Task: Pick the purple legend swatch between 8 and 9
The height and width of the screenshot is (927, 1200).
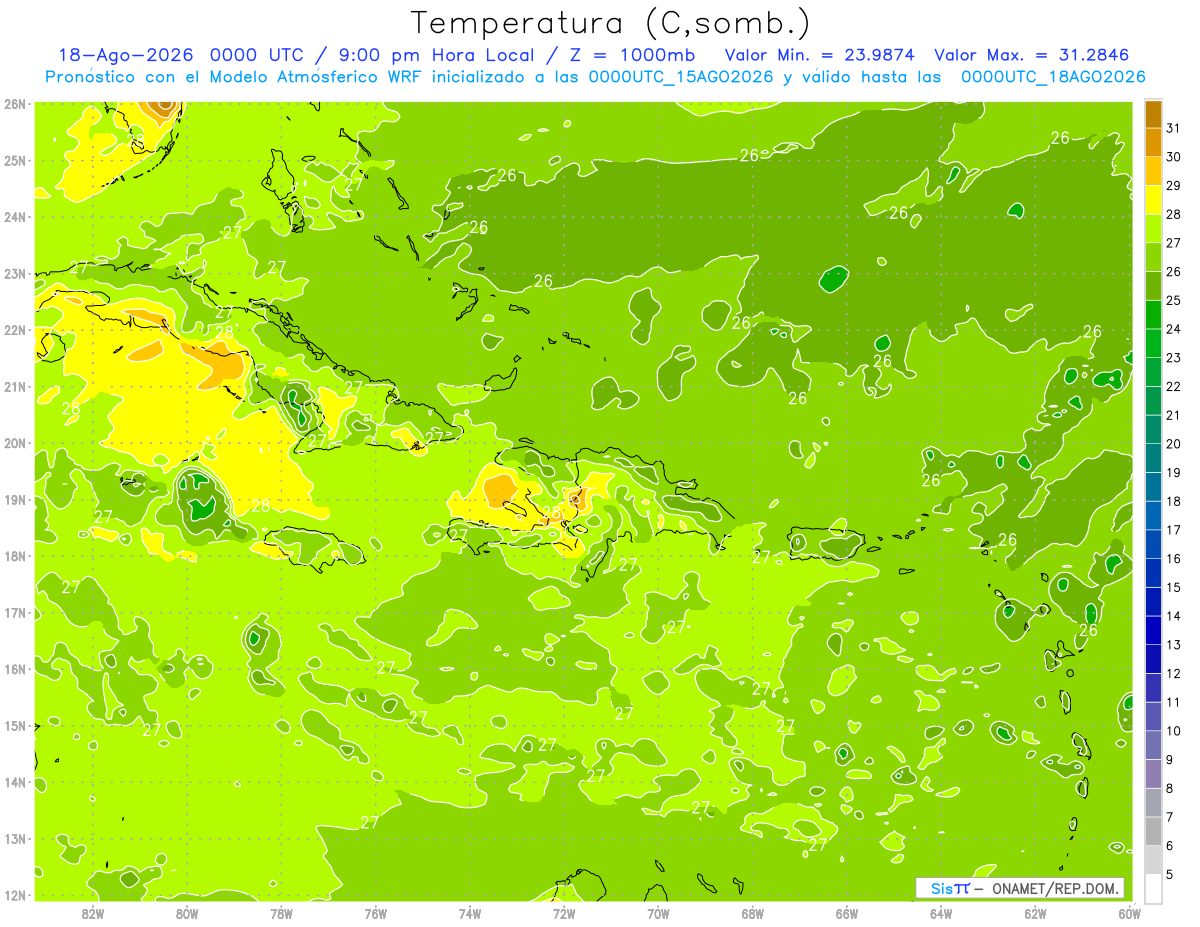Action: [x=1153, y=773]
